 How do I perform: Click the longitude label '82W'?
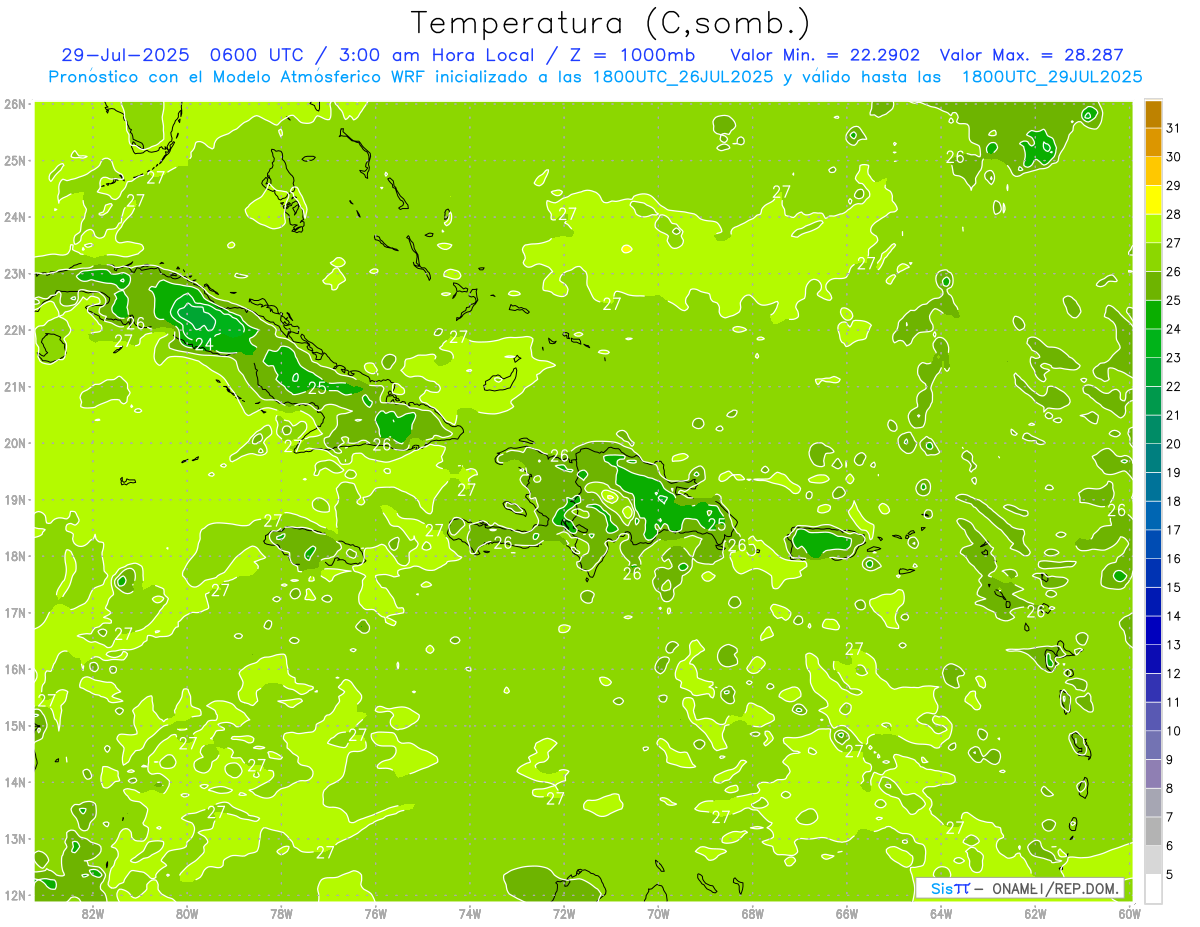click(x=92, y=913)
